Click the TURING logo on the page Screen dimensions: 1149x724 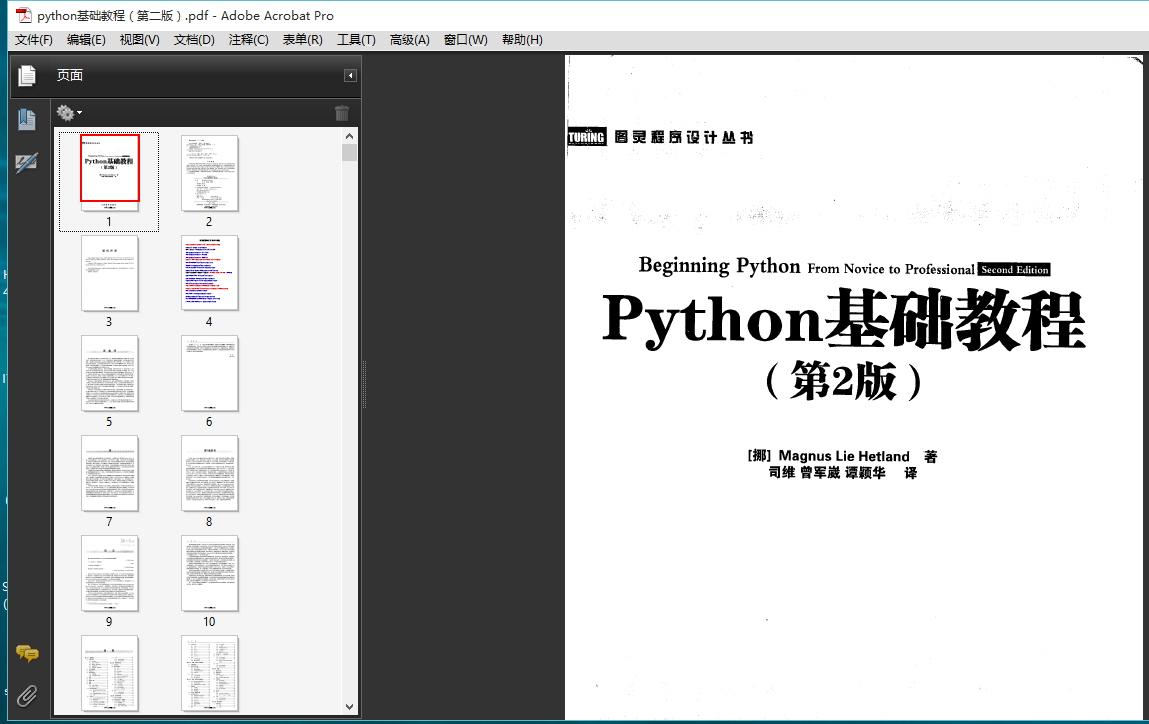pos(586,137)
